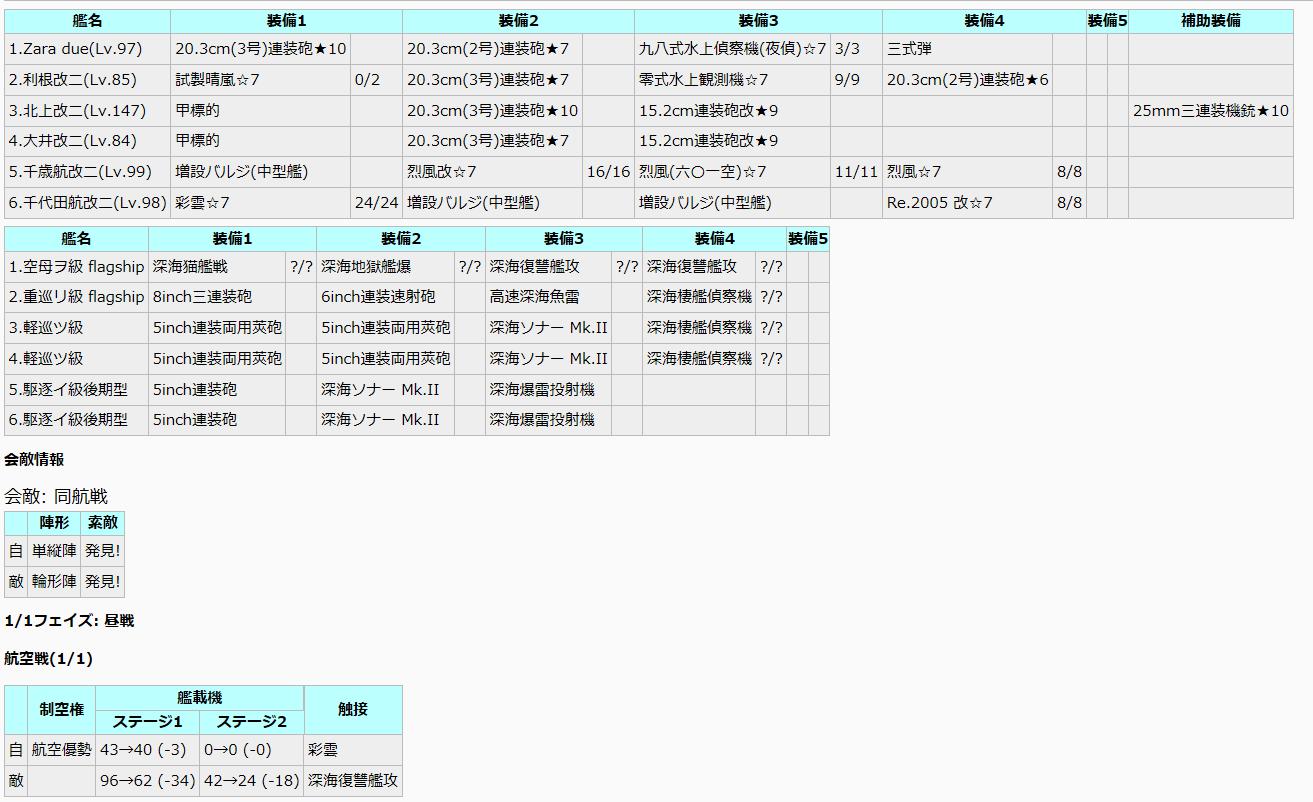Screen dimensions: 1313x802
Task: Select 5.千歳航改二(Lv.99)
Action: point(87,172)
